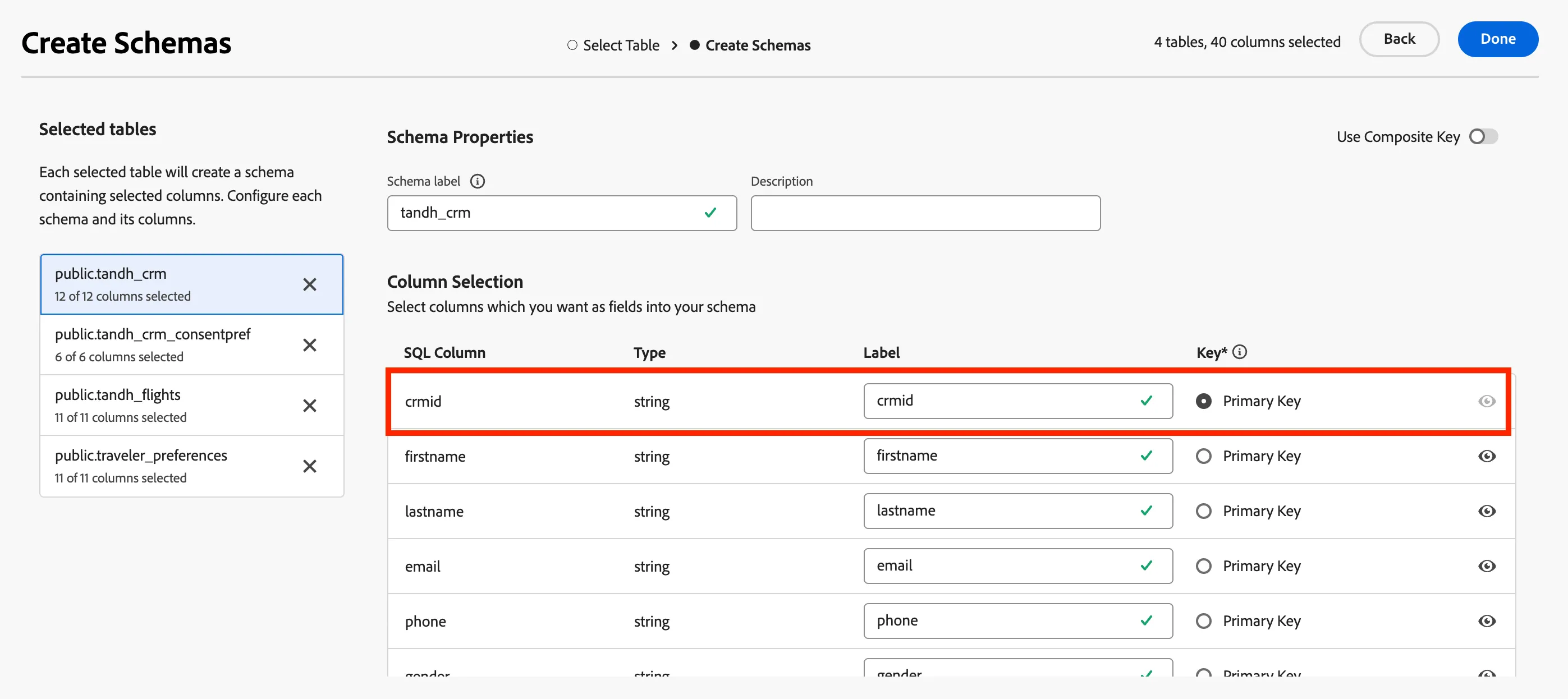Click the Type column header
The height and width of the screenshot is (699, 1568).
click(x=649, y=352)
